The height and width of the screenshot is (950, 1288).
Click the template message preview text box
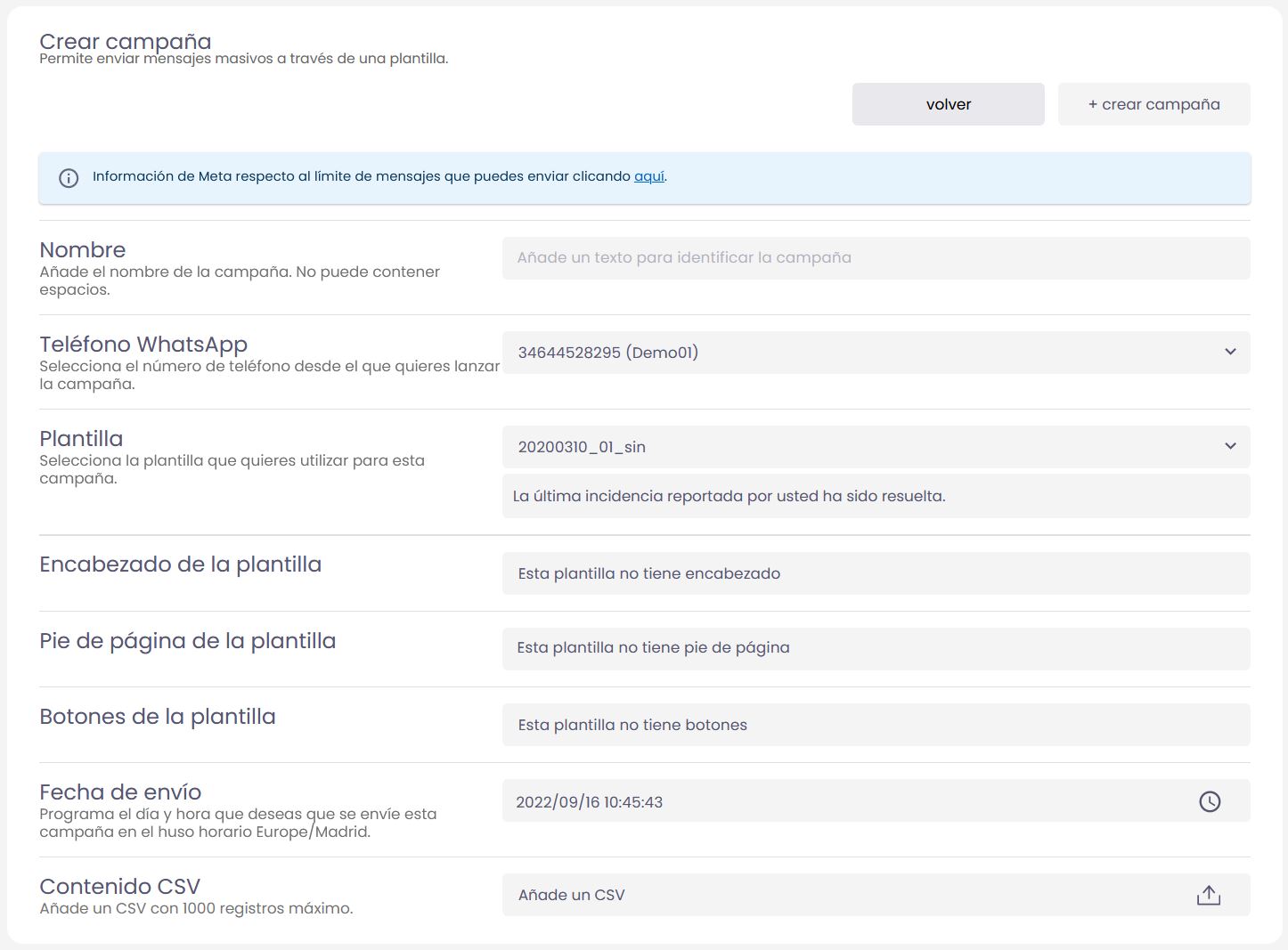(876, 496)
